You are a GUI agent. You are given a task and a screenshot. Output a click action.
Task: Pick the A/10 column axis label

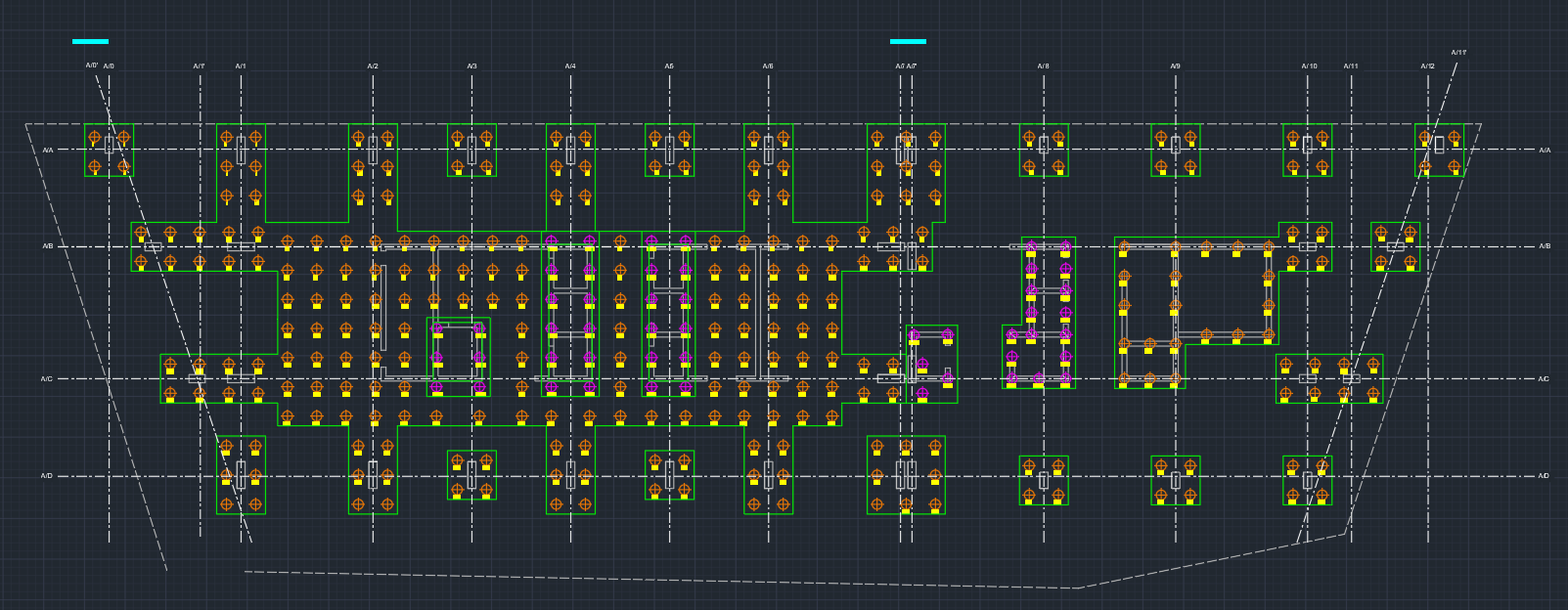coord(1309,66)
